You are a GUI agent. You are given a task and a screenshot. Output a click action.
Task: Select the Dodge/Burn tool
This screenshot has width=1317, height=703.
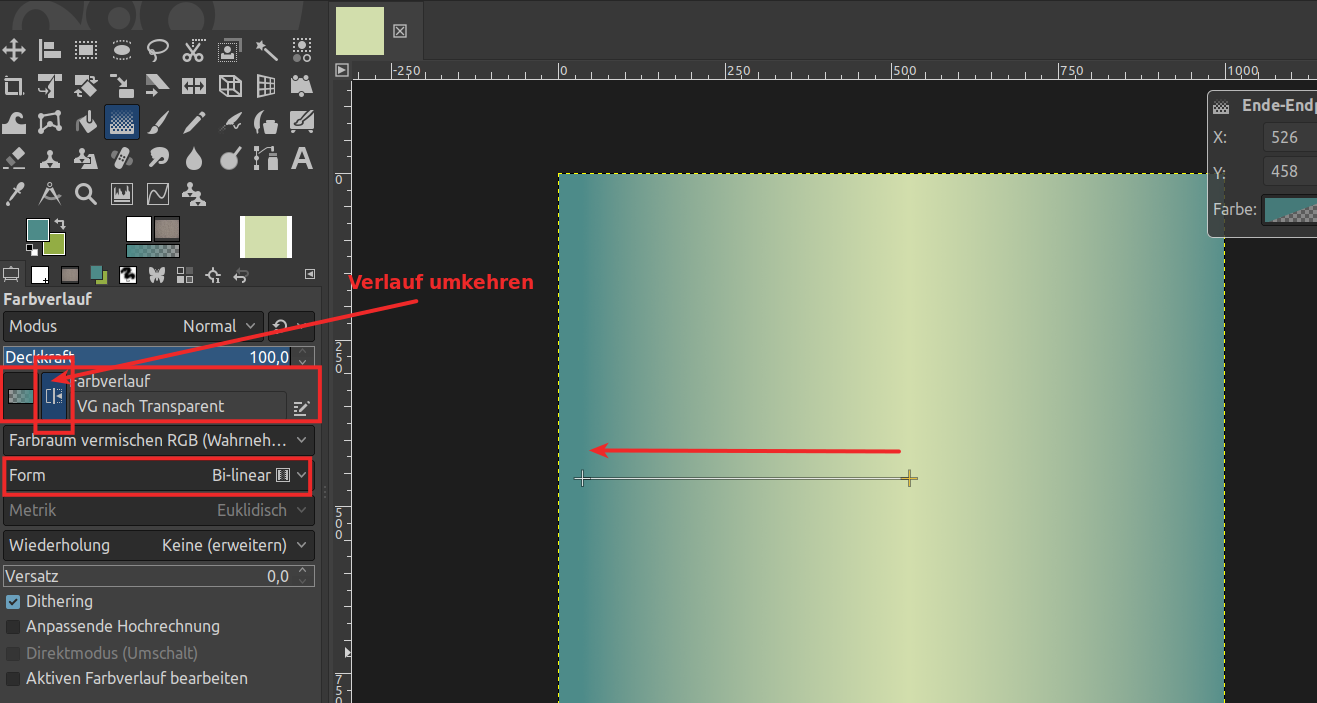click(x=230, y=158)
